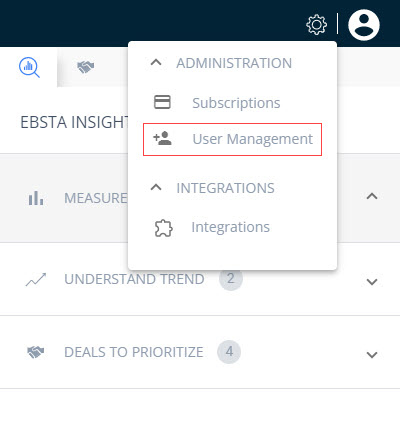Select the insights magnifier chart tab
The width and height of the screenshot is (400, 432).
pyautogui.click(x=29, y=68)
